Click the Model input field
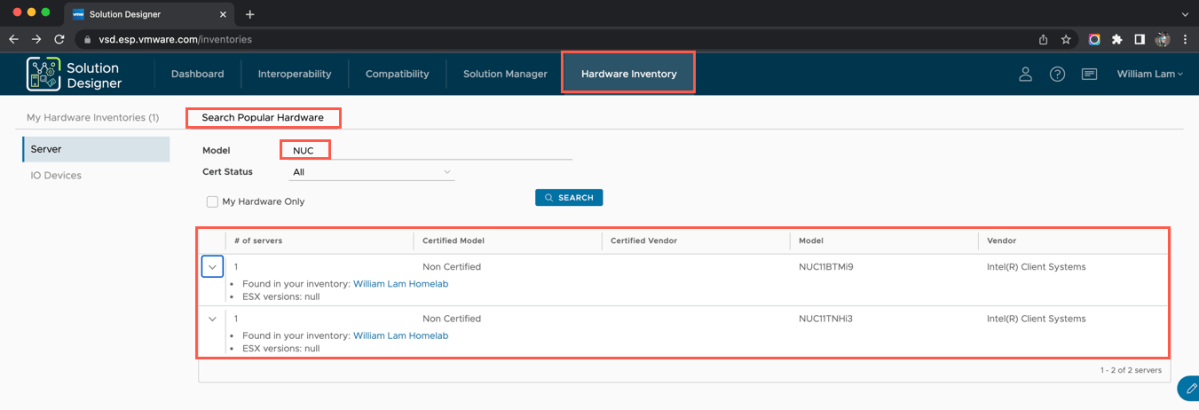The width and height of the screenshot is (1199, 410). coord(430,150)
